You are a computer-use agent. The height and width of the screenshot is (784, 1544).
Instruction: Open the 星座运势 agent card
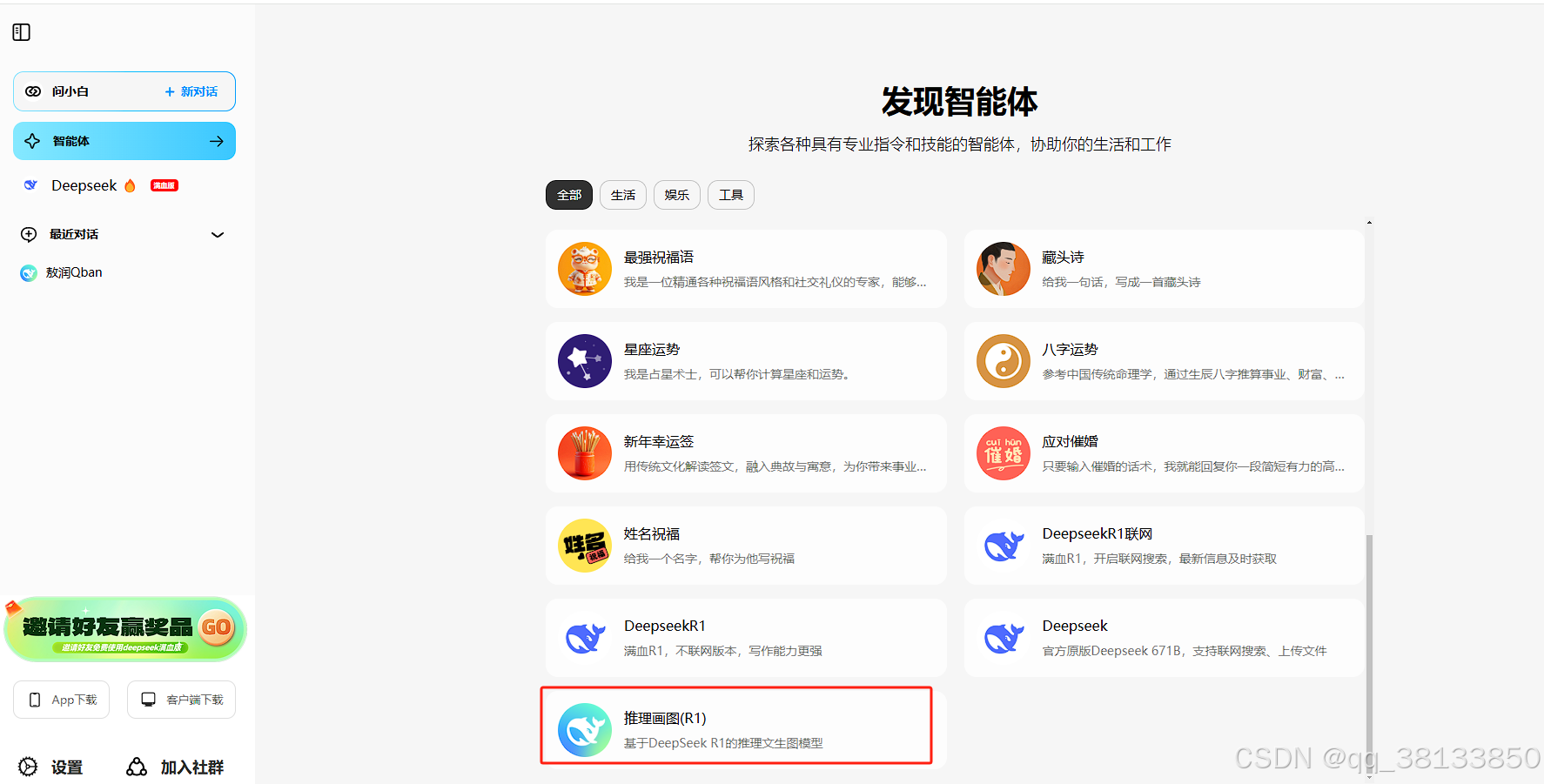(x=746, y=361)
